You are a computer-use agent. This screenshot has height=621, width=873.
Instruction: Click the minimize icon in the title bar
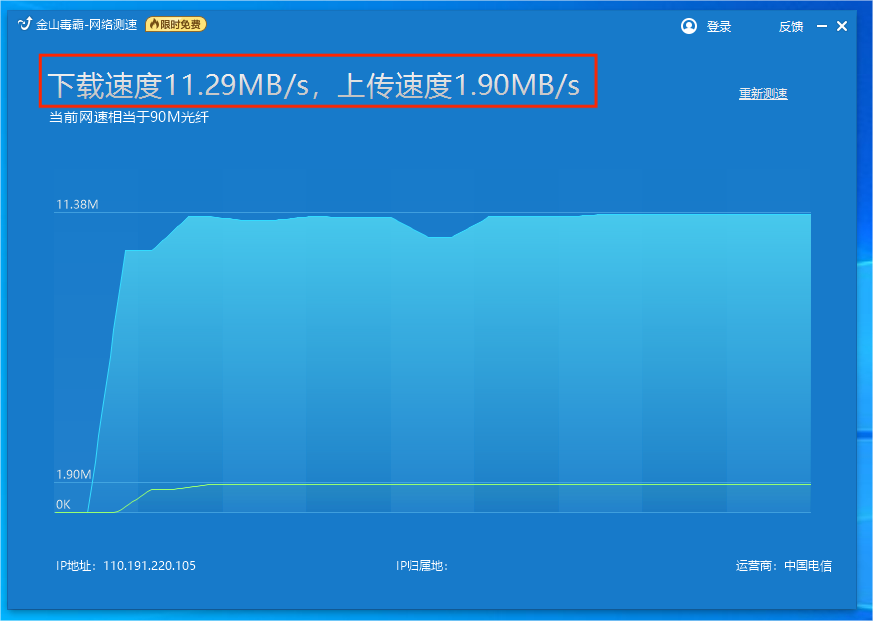(822, 26)
